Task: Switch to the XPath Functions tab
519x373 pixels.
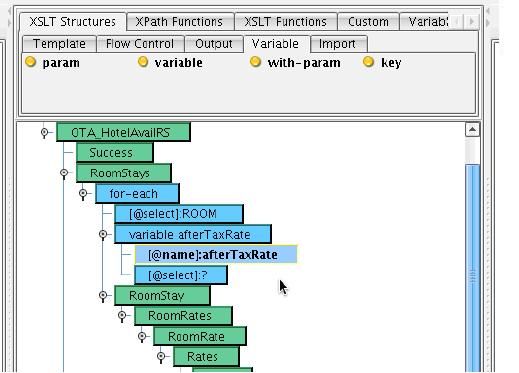Action: [179, 22]
